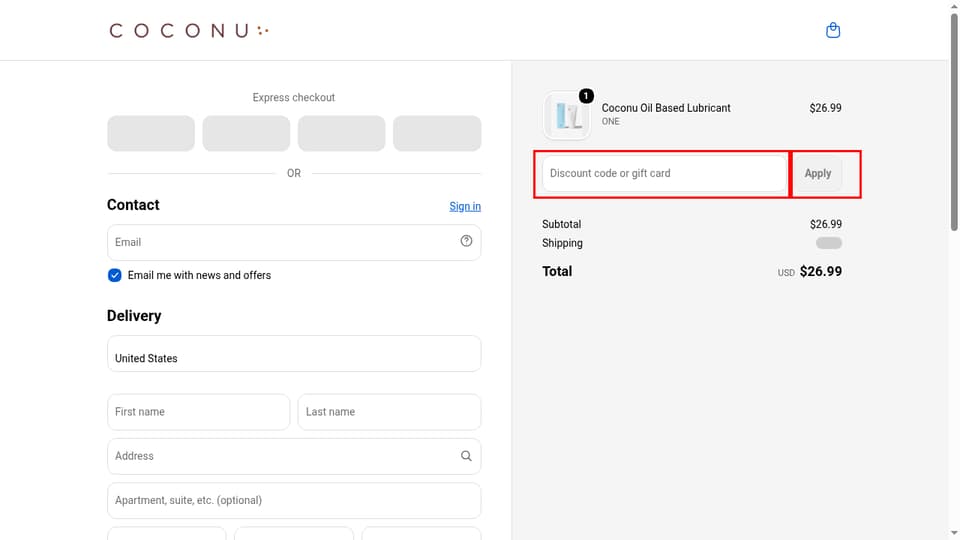The height and width of the screenshot is (540, 960).
Task: Click the Total USD $26.99 amount
Action: tap(820, 271)
